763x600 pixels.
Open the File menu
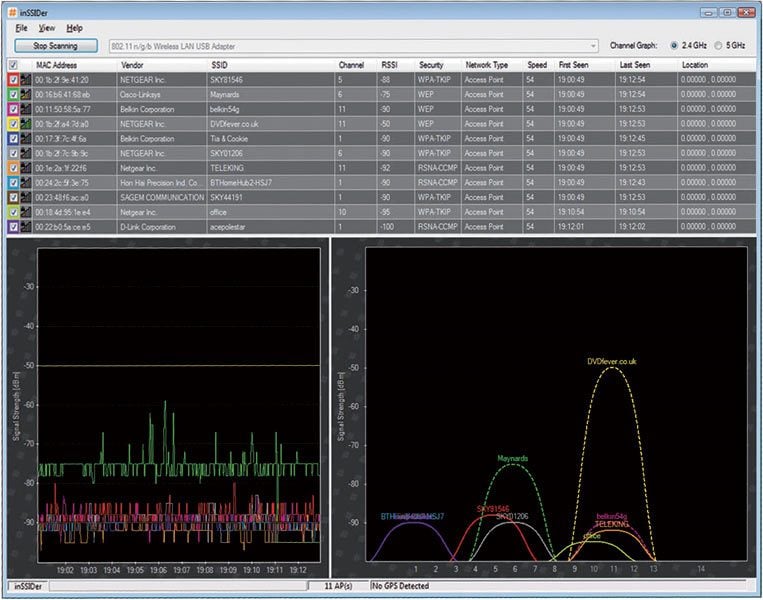21,28
